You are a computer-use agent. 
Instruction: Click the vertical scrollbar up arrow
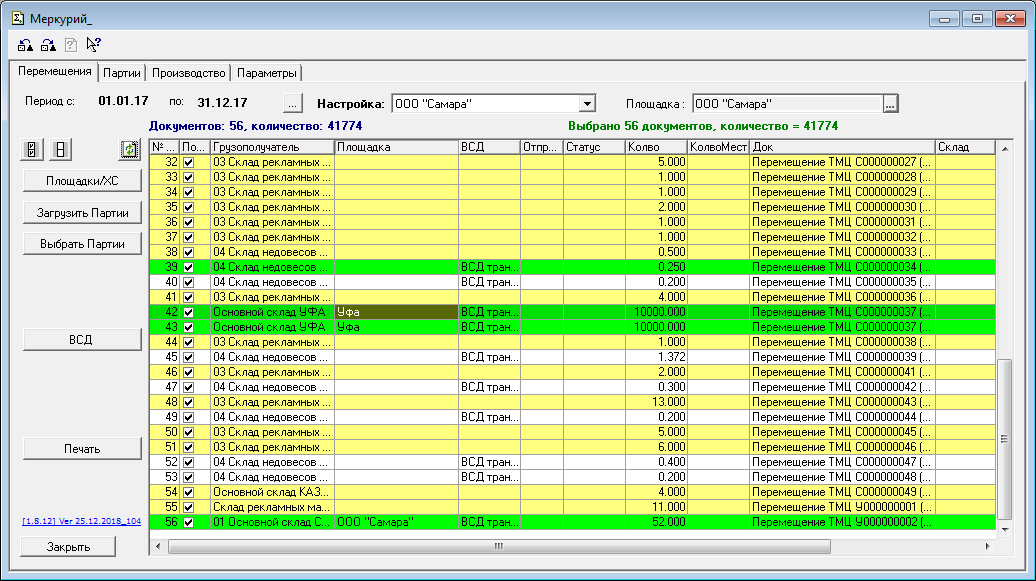[x=1004, y=149]
